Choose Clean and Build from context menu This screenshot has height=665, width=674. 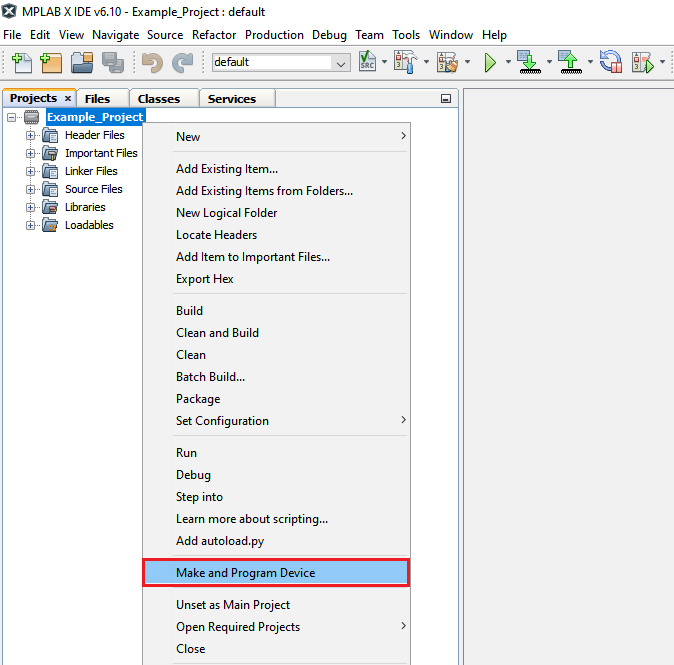coord(276,333)
